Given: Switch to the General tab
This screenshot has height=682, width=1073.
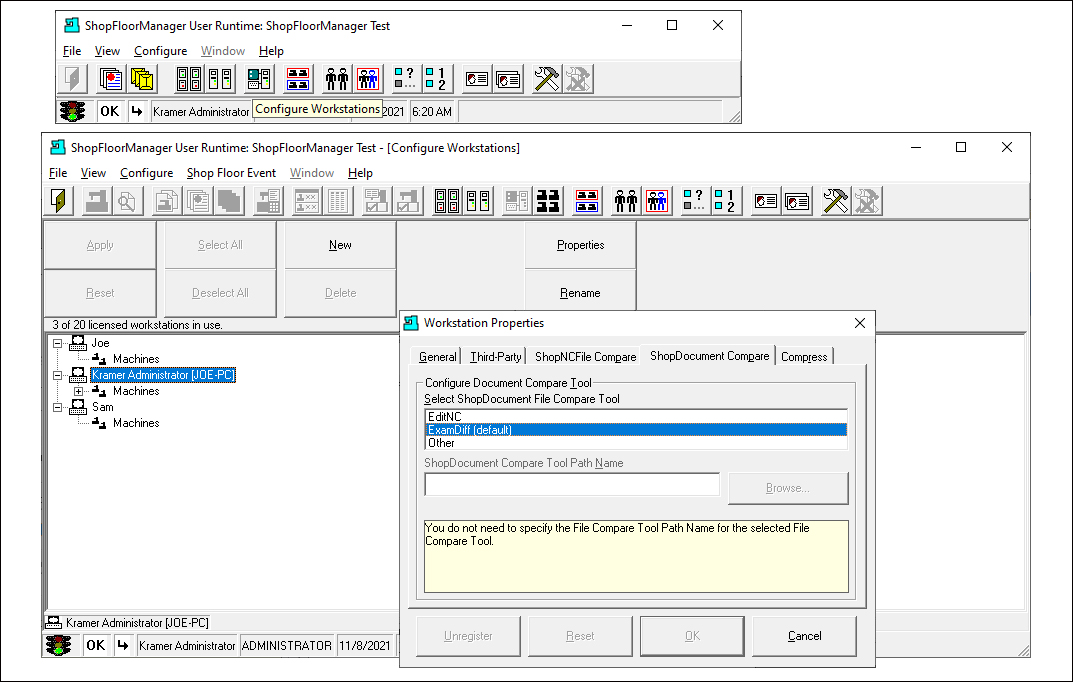Looking at the screenshot, I should (x=437, y=356).
